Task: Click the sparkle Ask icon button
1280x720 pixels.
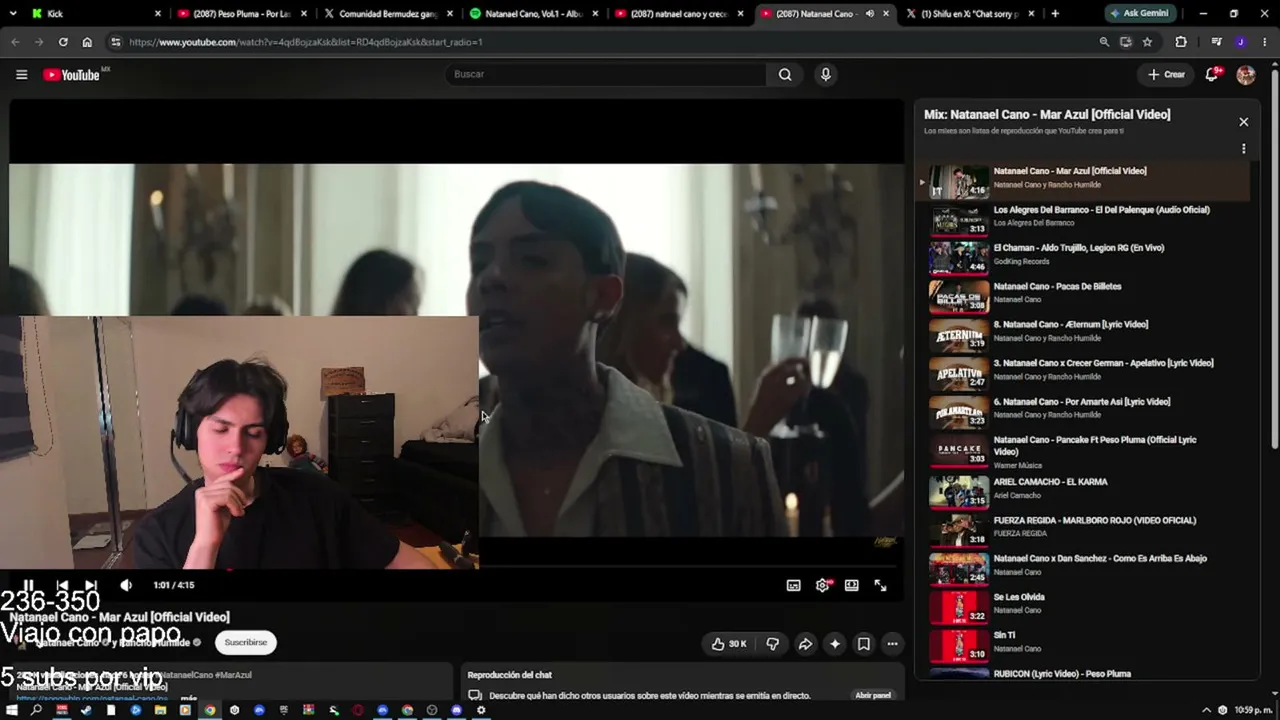Action: [x=835, y=644]
